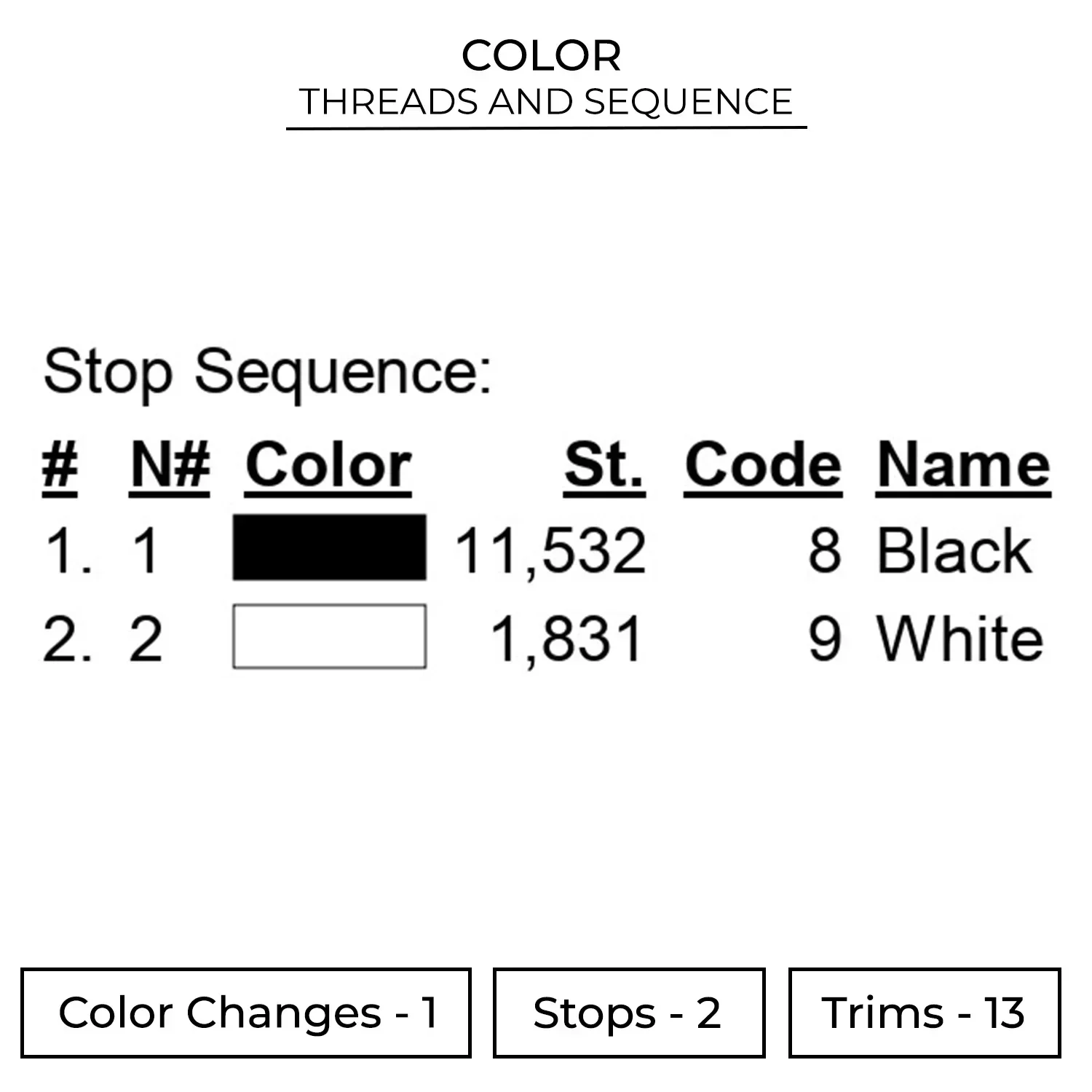The height and width of the screenshot is (1092, 1092).
Task: Select the 11,532 stitch count
Action: click(550, 550)
